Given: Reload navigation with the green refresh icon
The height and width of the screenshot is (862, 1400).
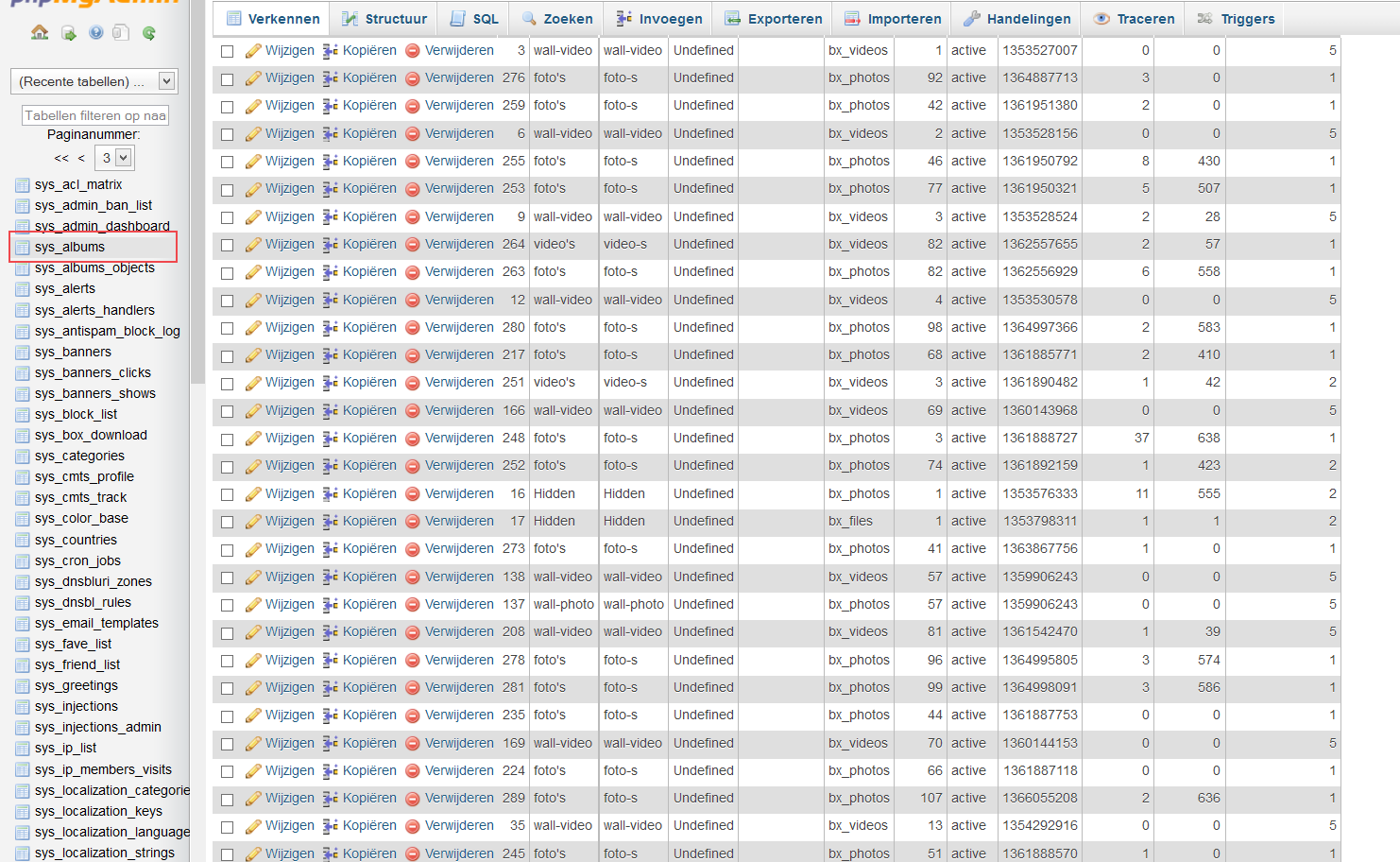Looking at the screenshot, I should (x=148, y=33).
